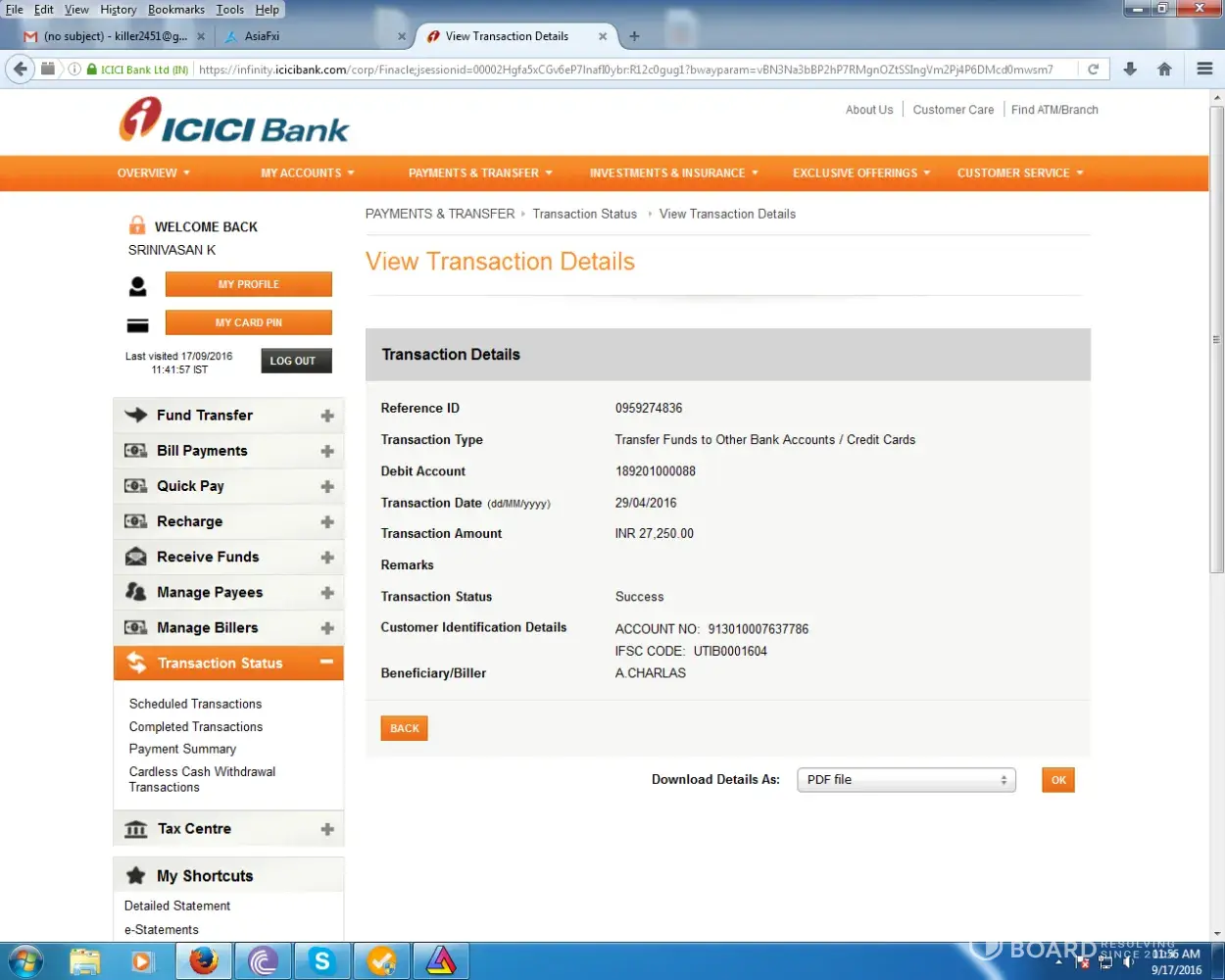The height and width of the screenshot is (980, 1225).
Task: Click the browser downloads arrow icon
Action: point(1130,69)
